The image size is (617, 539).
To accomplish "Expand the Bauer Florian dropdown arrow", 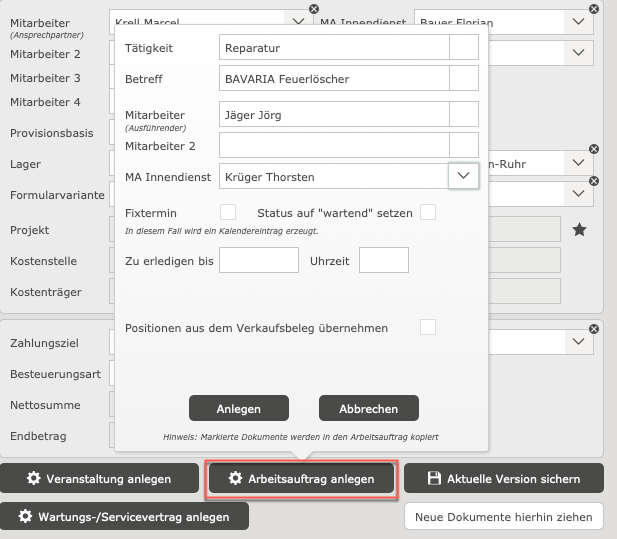I will 578,22.
